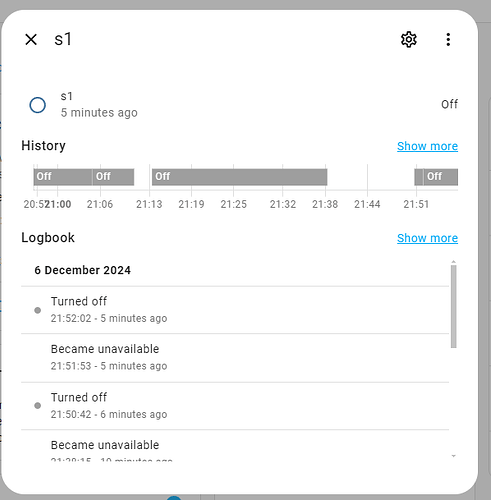Click the logbook scroll down arrow
The height and width of the screenshot is (500, 491).
(453, 456)
